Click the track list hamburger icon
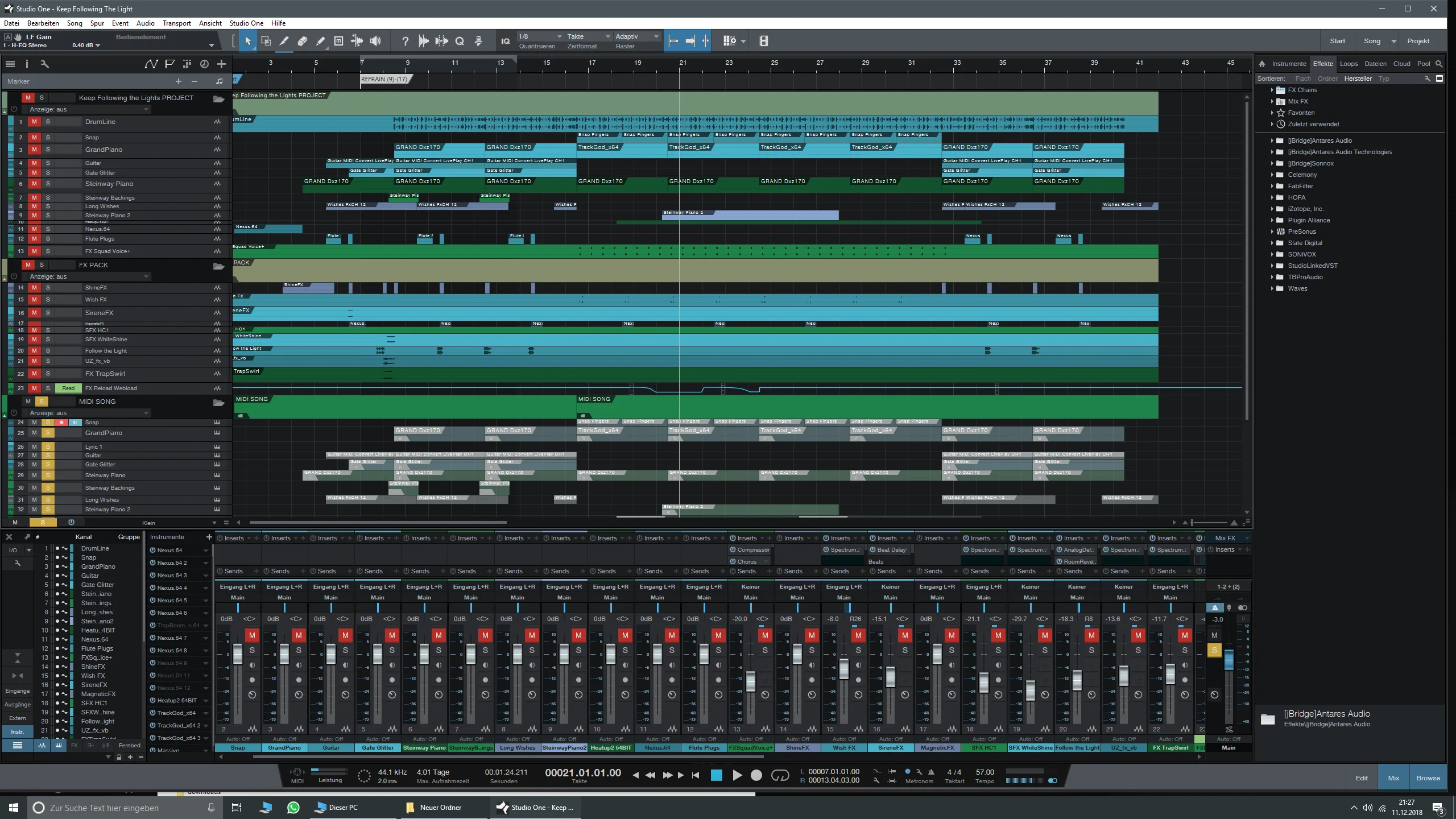1456x819 pixels. [10, 64]
